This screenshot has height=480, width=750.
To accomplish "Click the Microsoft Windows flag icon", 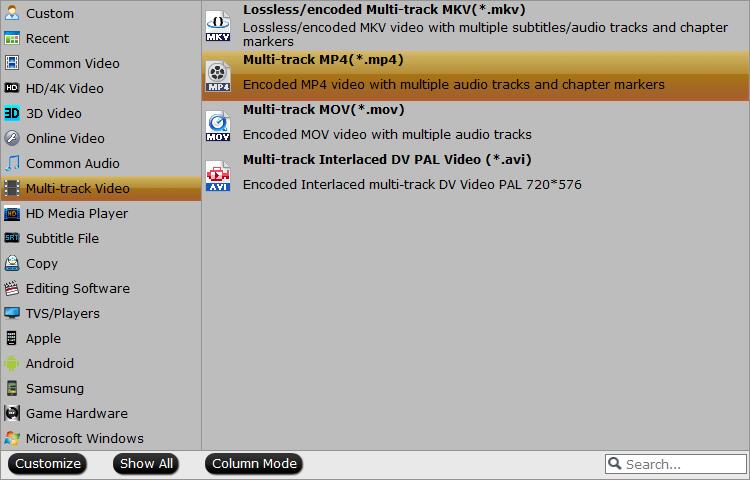I will pyautogui.click(x=11, y=438).
